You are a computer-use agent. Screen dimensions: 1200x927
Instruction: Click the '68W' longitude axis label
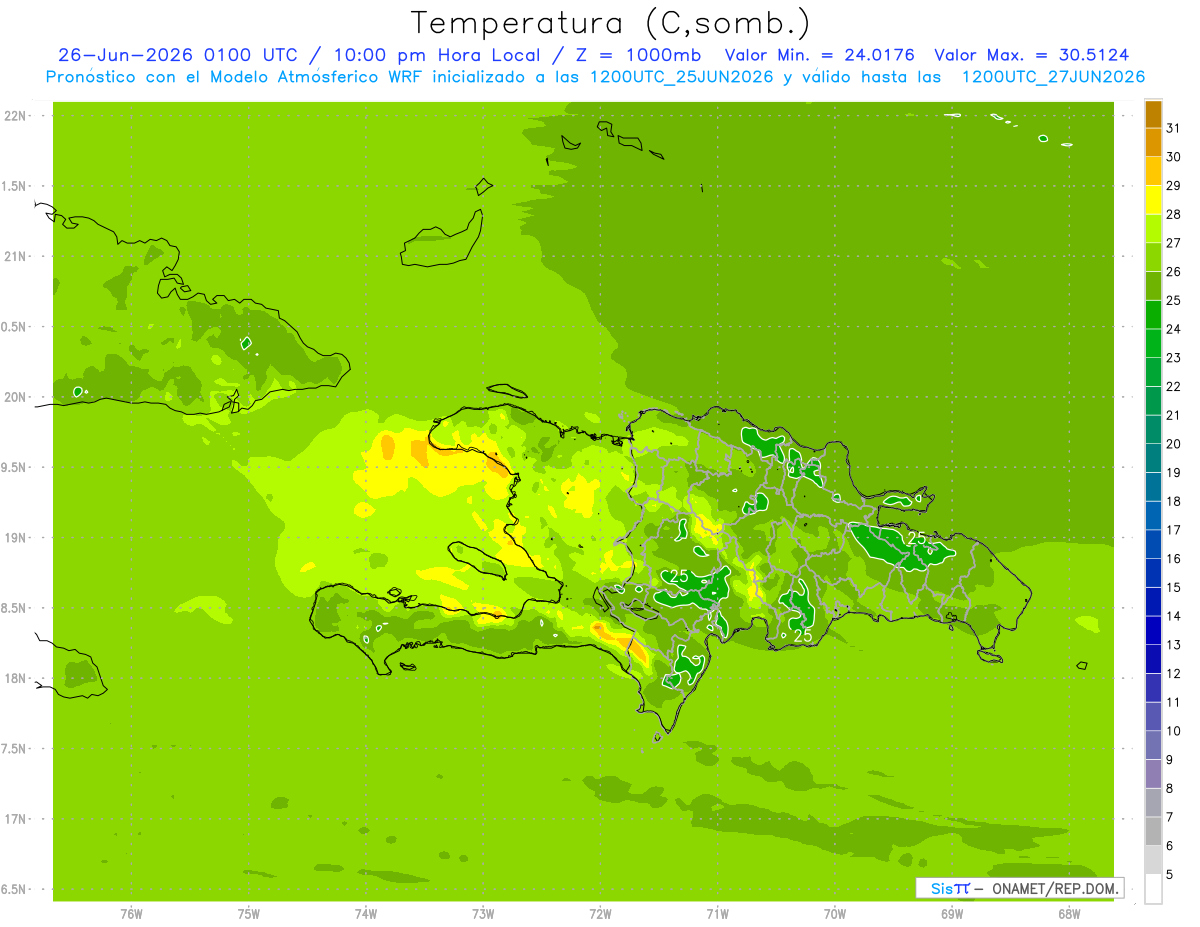(1069, 914)
